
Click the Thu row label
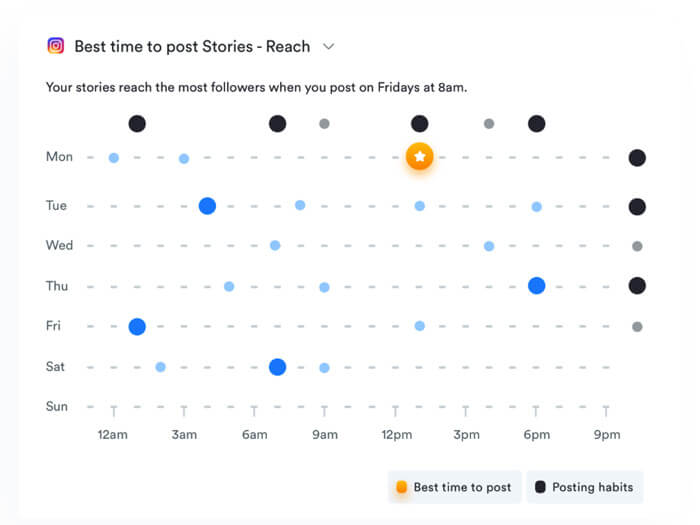[57, 286]
